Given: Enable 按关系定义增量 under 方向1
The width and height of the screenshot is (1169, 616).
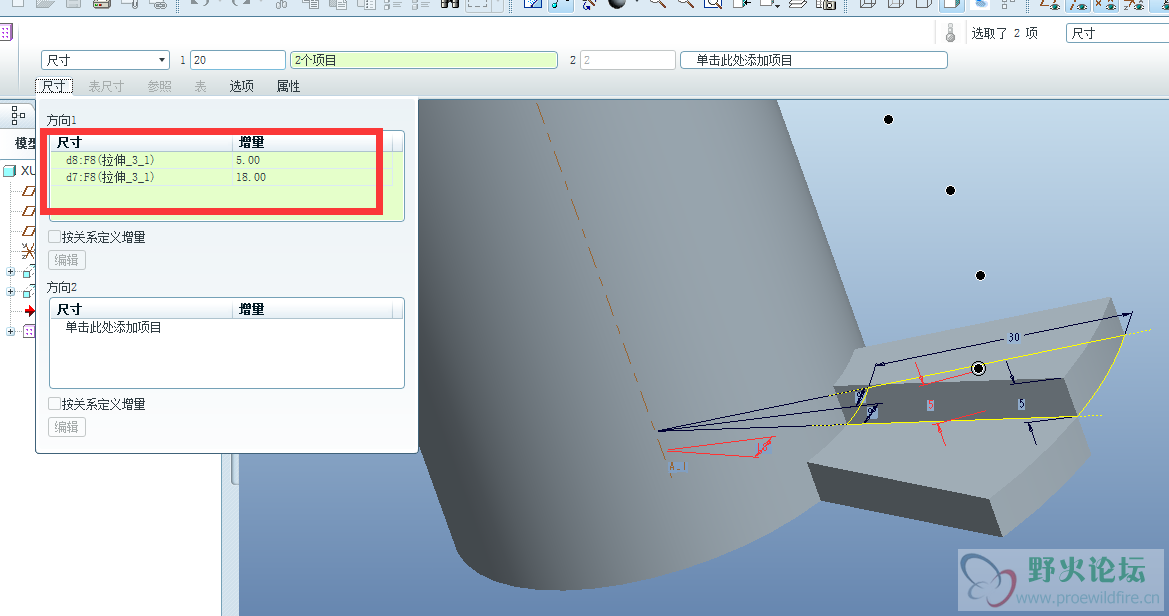Looking at the screenshot, I should pos(54,236).
